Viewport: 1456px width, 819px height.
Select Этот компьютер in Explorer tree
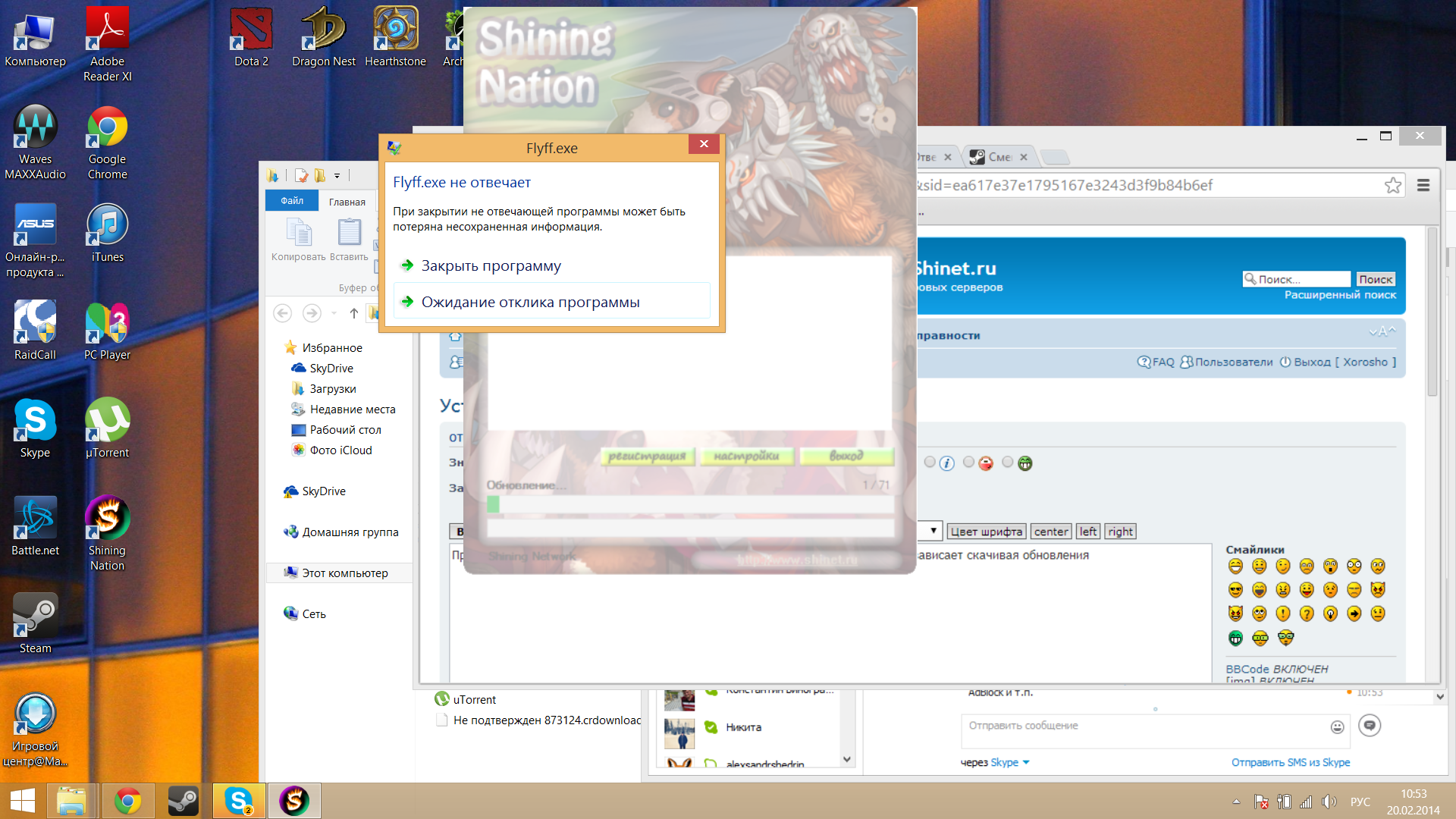point(340,573)
